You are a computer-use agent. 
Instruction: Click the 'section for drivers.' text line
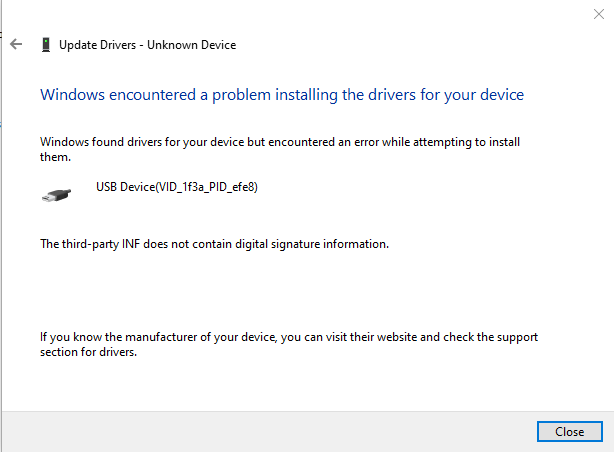coord(88,352)
